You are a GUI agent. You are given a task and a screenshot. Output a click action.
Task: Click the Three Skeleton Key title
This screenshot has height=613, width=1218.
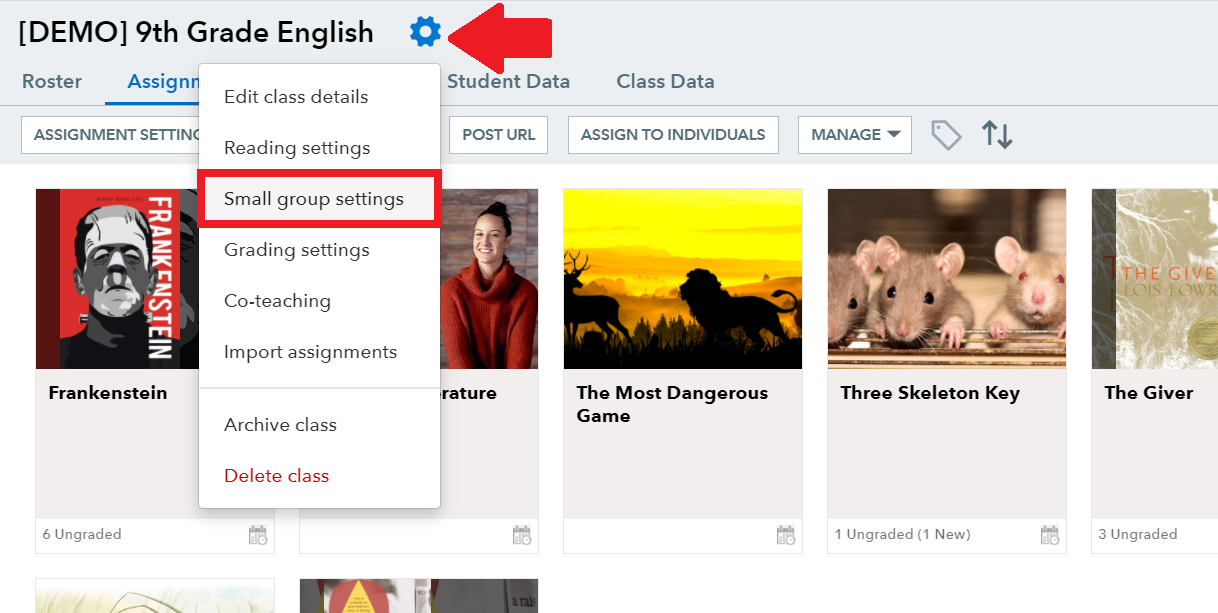[930, 393]
